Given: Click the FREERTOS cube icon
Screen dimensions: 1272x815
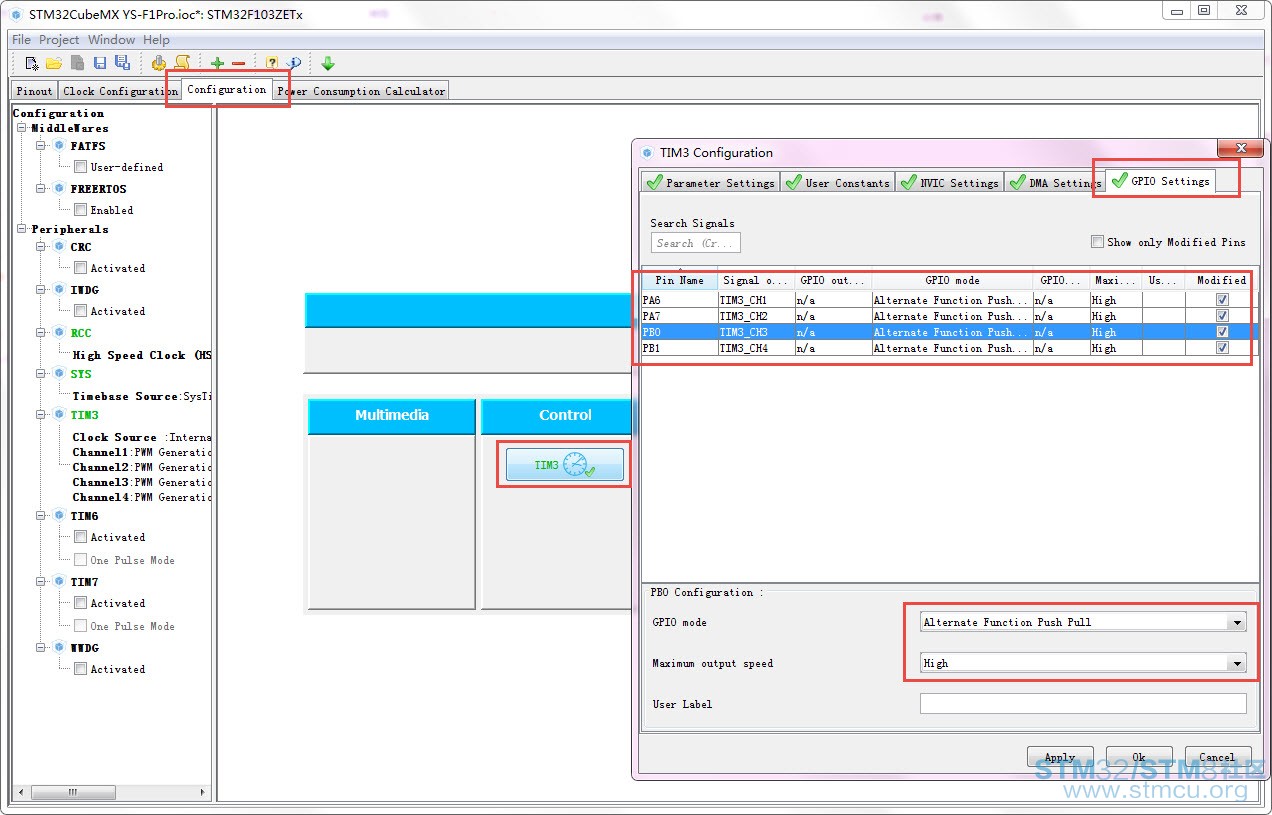Looking at the screenshot, I should 59,189.
